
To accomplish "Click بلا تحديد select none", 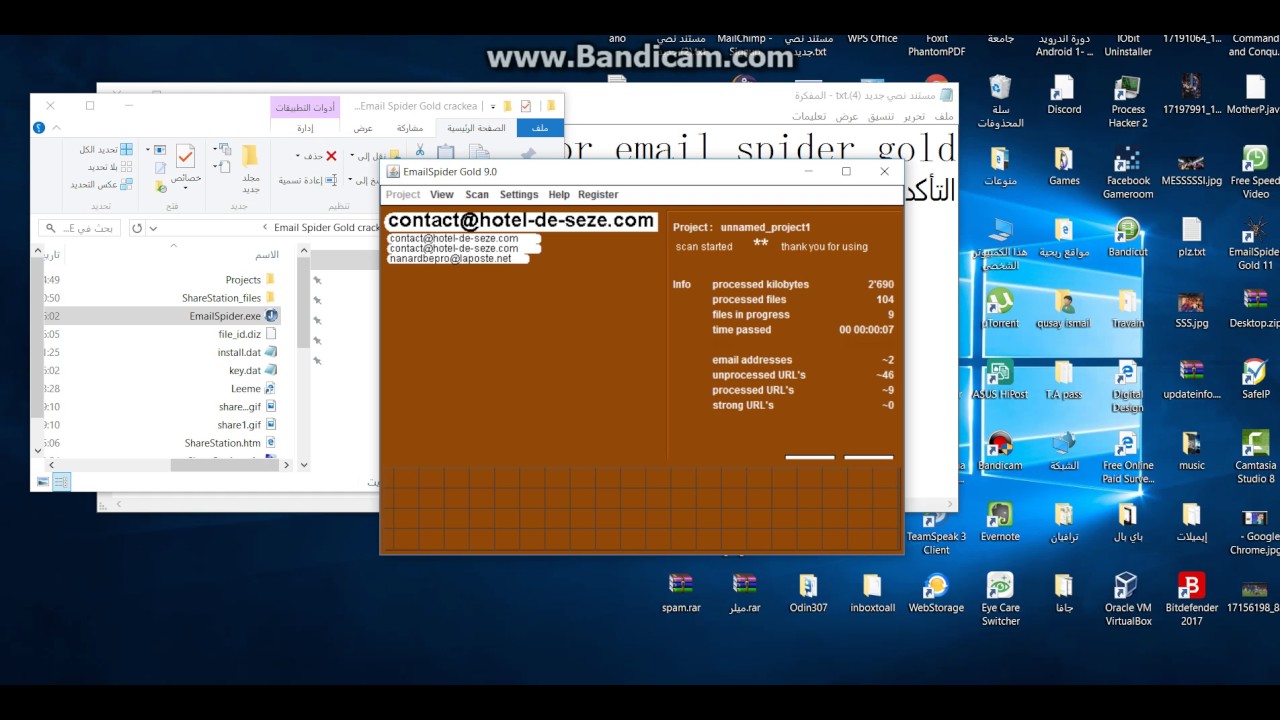I will (x=110, y=167).
